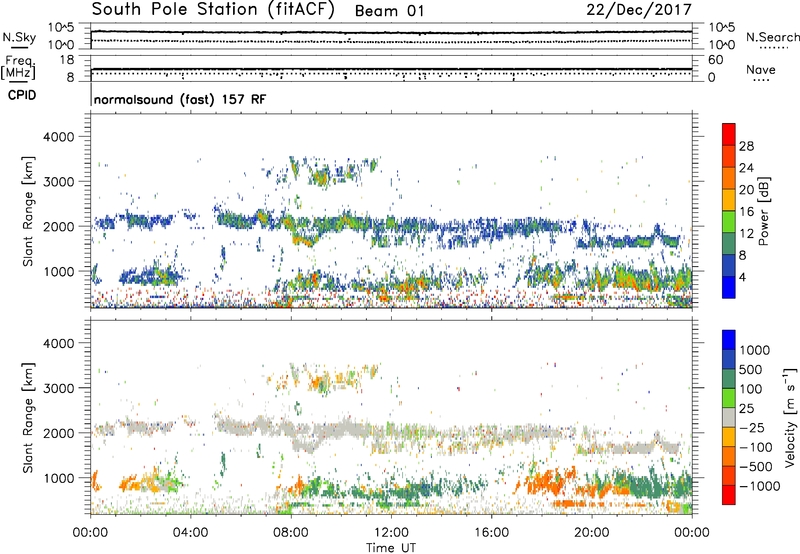Click the 'South Pole Station (fitACF)' title
Viewport: 800px width, 554px height.
click(213, 10)
